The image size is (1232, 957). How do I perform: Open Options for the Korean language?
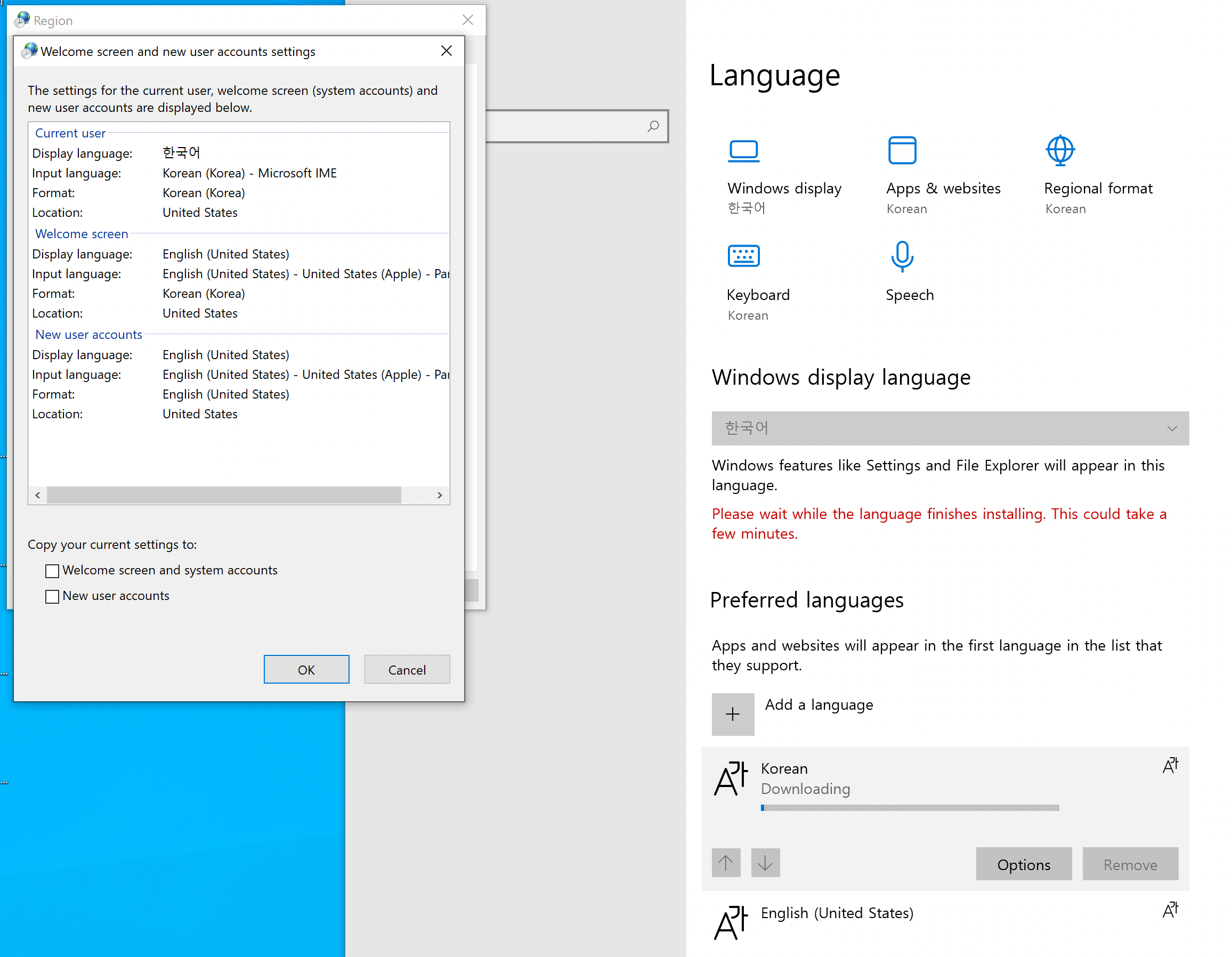tap(1023, 864)
